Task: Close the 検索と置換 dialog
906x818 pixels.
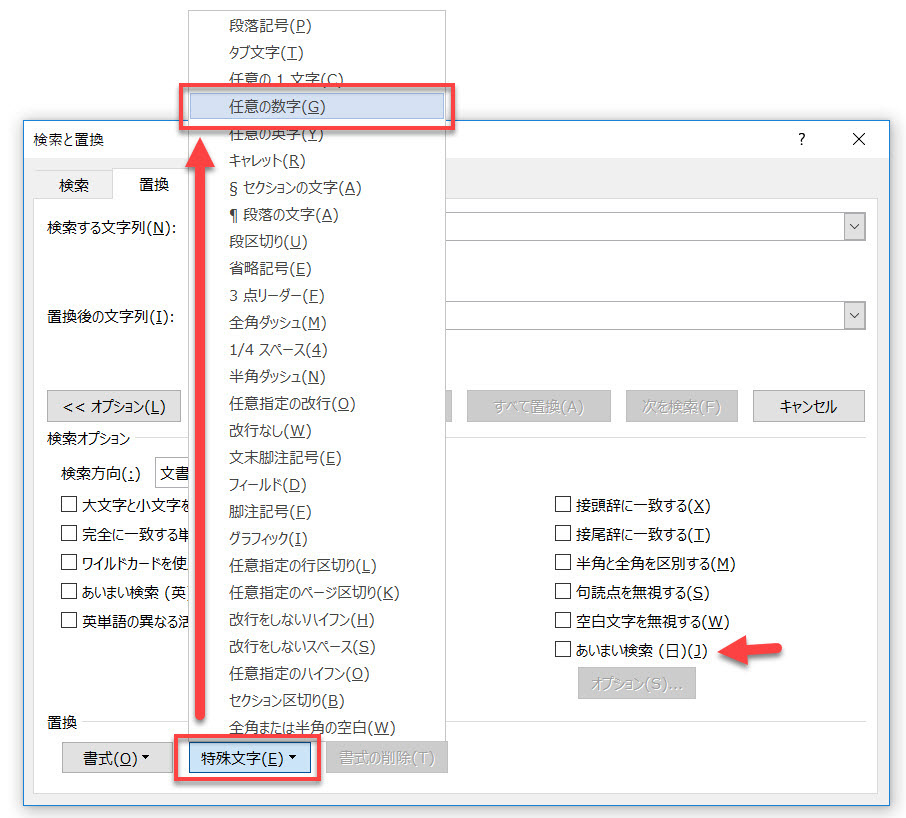Action: click(x=858, y=140)
